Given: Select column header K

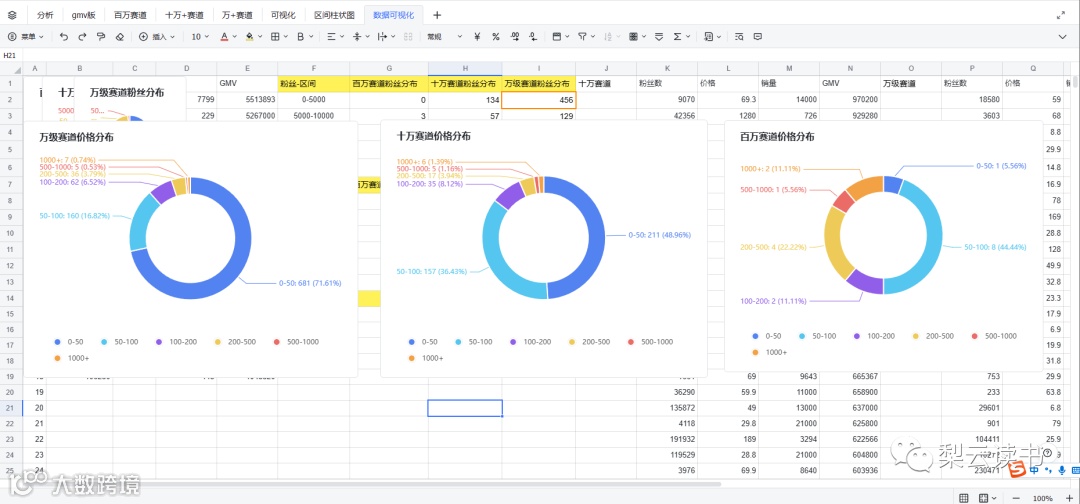Looking at the screenshot, I should pos(667,68).
